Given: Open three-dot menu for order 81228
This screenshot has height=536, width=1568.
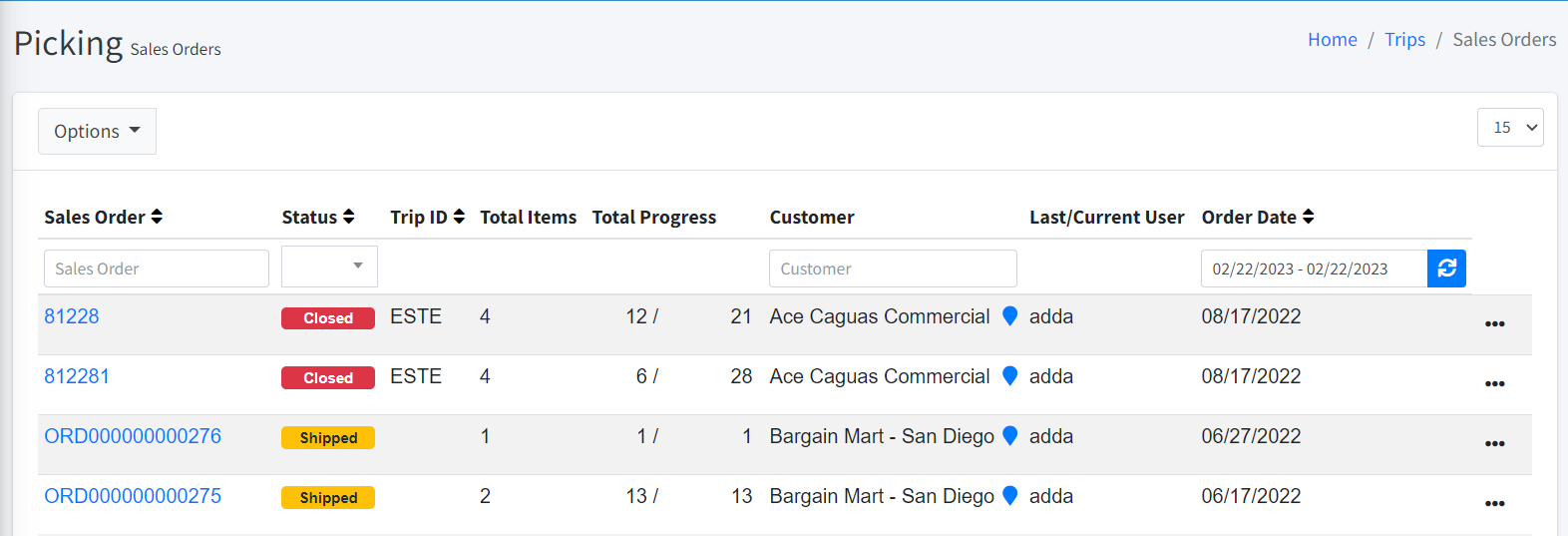Looking at the screenshot, I should coord(1494,324).
